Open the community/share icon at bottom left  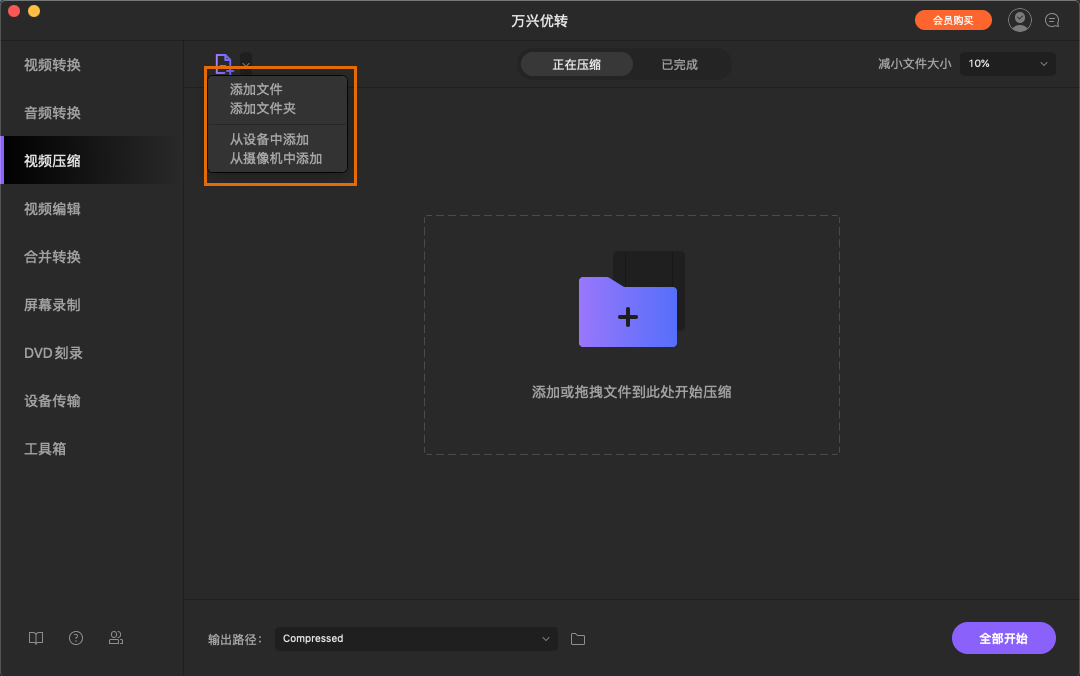pyautogui.click(x=116, y=638)
